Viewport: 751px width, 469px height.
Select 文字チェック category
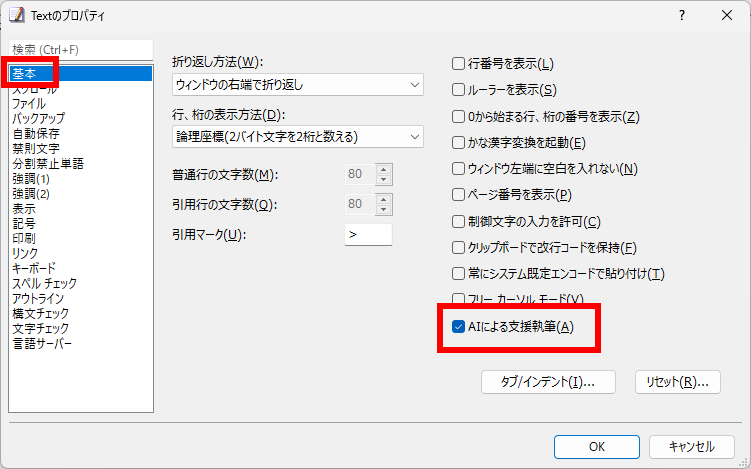point(80,329)
